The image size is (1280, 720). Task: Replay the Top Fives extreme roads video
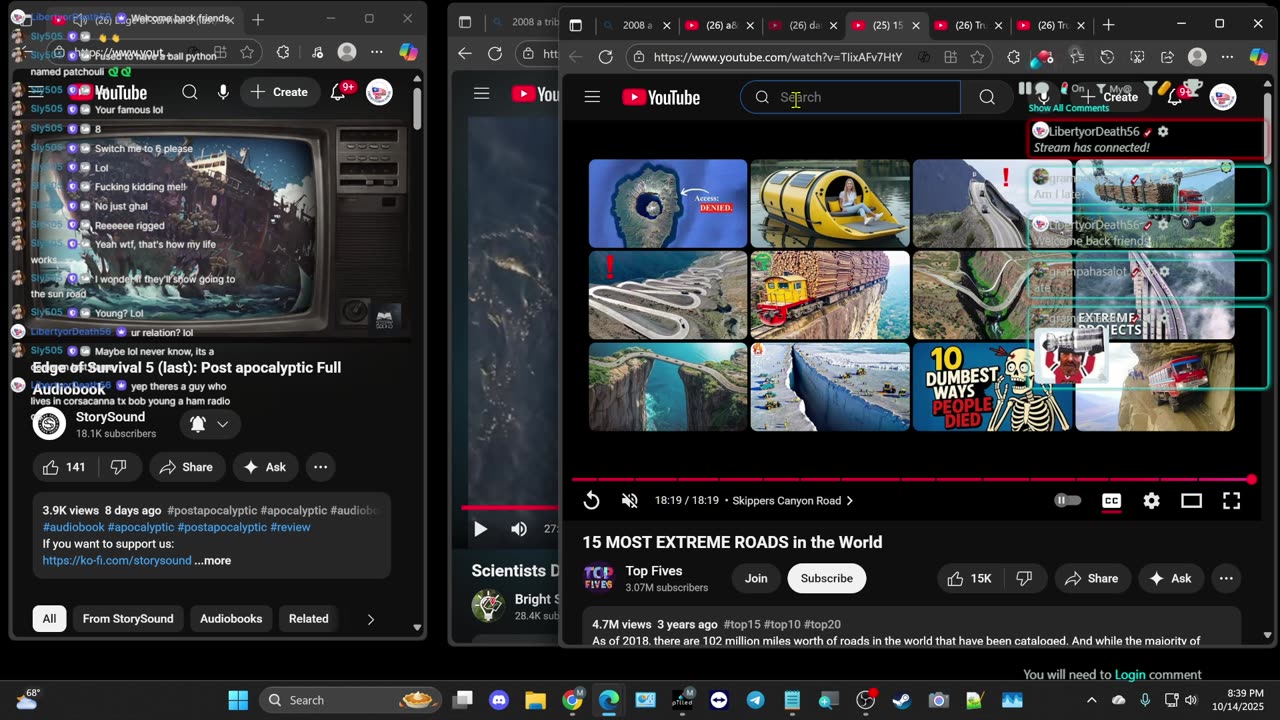[x=591, y=501]
